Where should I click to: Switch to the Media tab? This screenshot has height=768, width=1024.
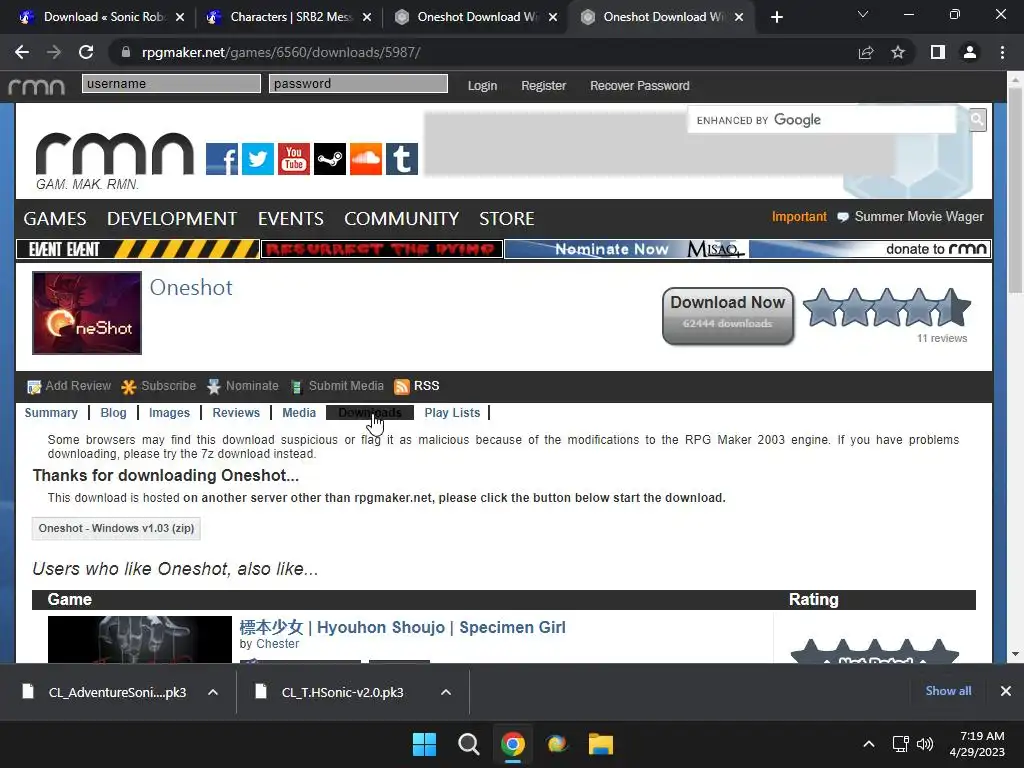tap(299, 413)
